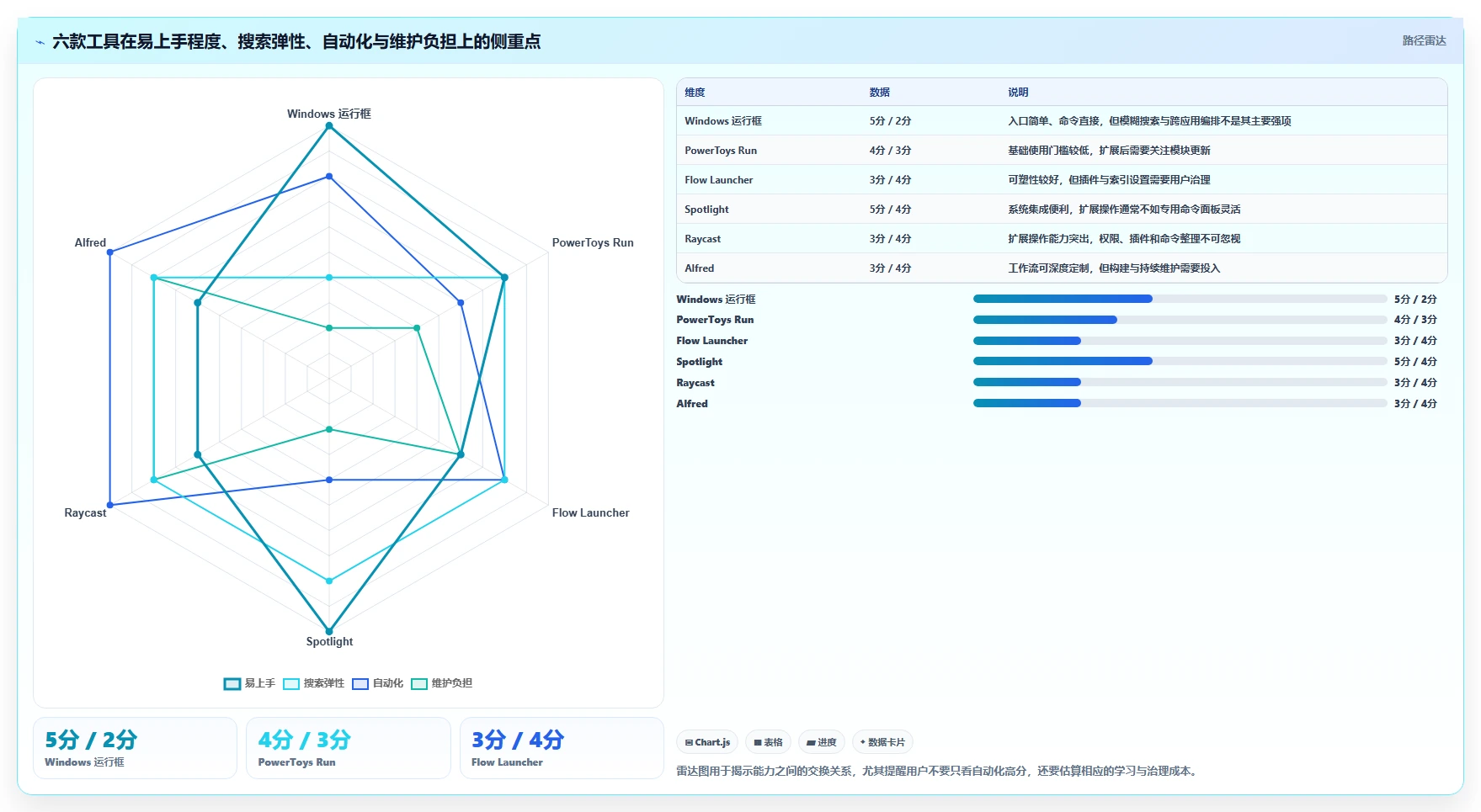Click the top radar data point on Windows 运行框 axis
This screenshot has width=1481, height=812.
point(329,126)
